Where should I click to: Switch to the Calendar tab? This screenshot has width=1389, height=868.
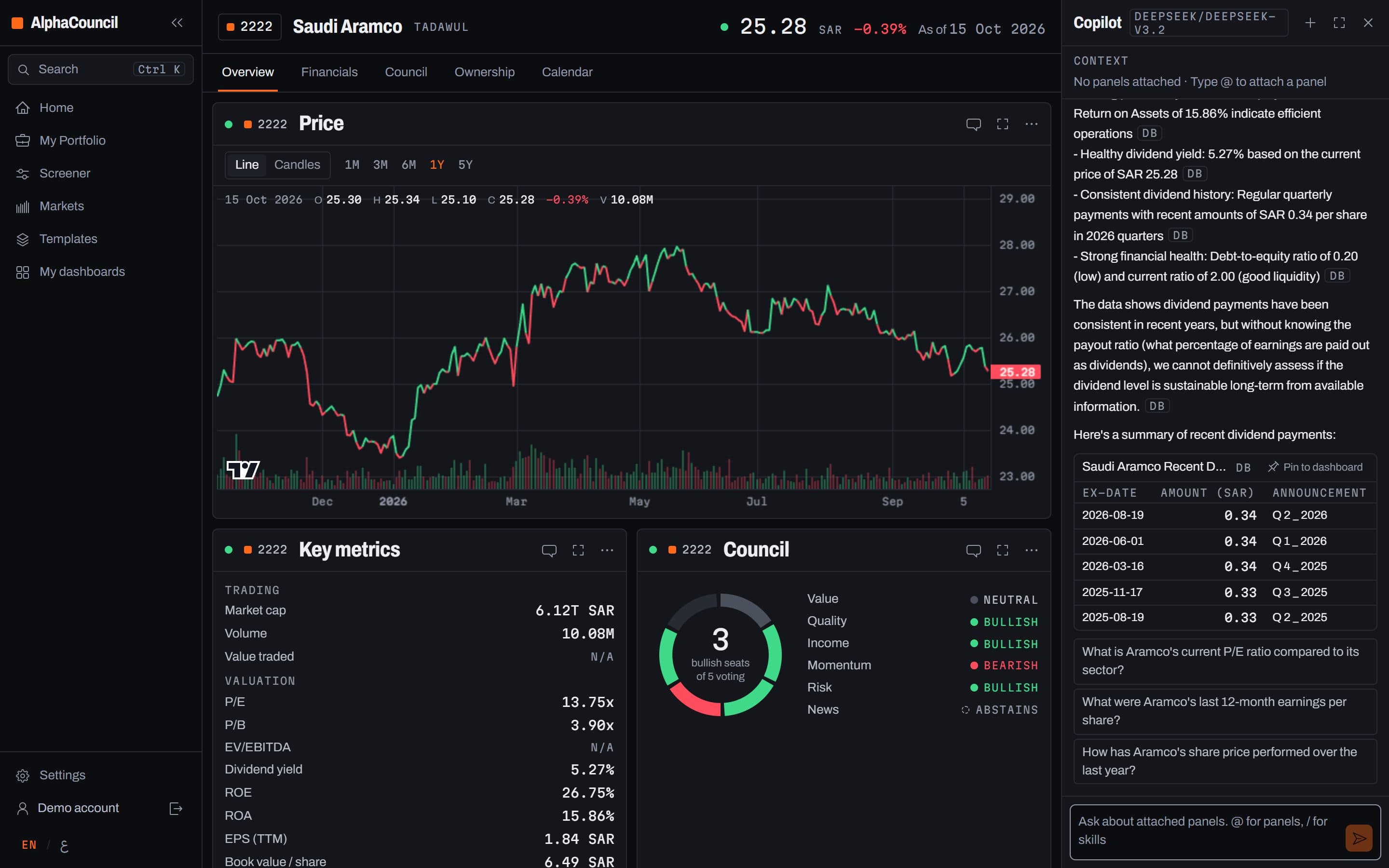pos(567,72)
